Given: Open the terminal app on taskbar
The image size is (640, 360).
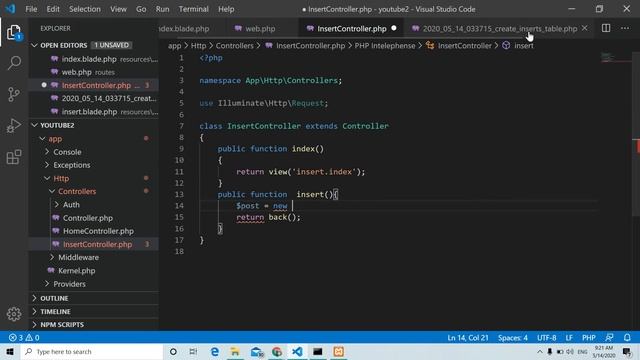Looking at the screenshot, I should [x=318, y=351].
